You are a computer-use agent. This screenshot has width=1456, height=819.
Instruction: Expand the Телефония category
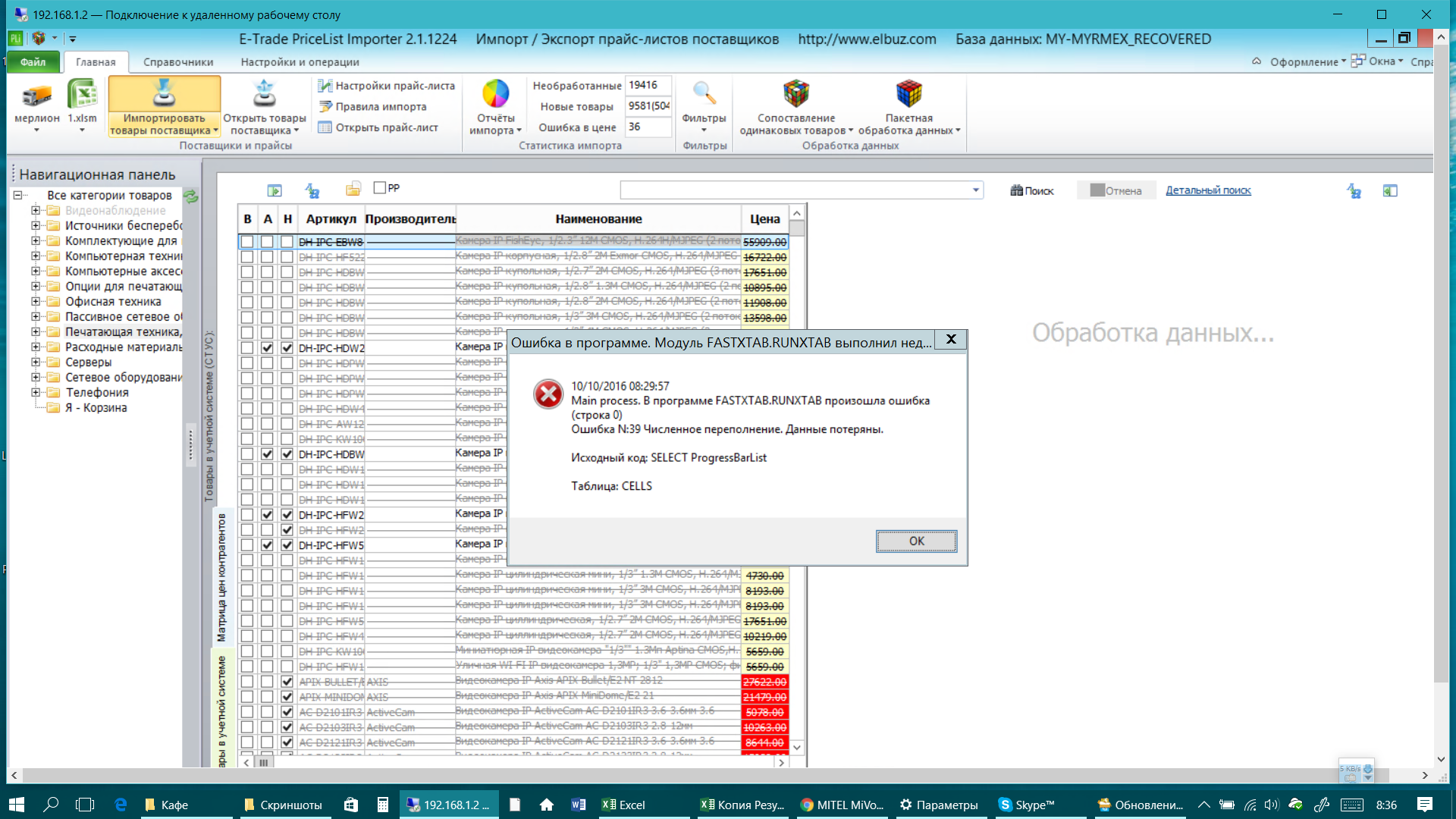36,392
